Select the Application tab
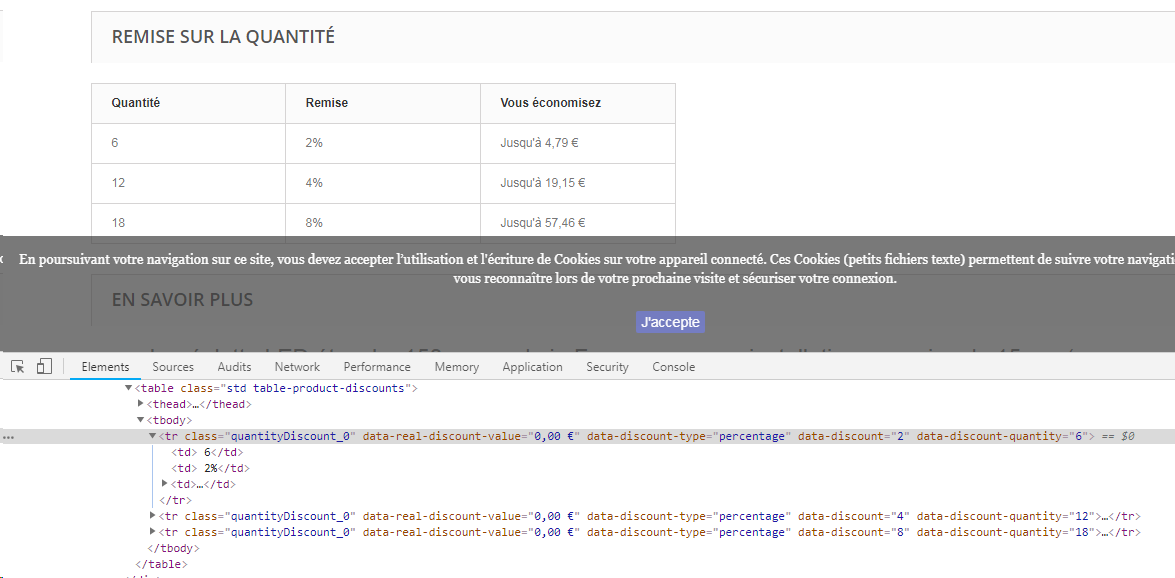Screen dimensions: 1175x578 (532, 367)
